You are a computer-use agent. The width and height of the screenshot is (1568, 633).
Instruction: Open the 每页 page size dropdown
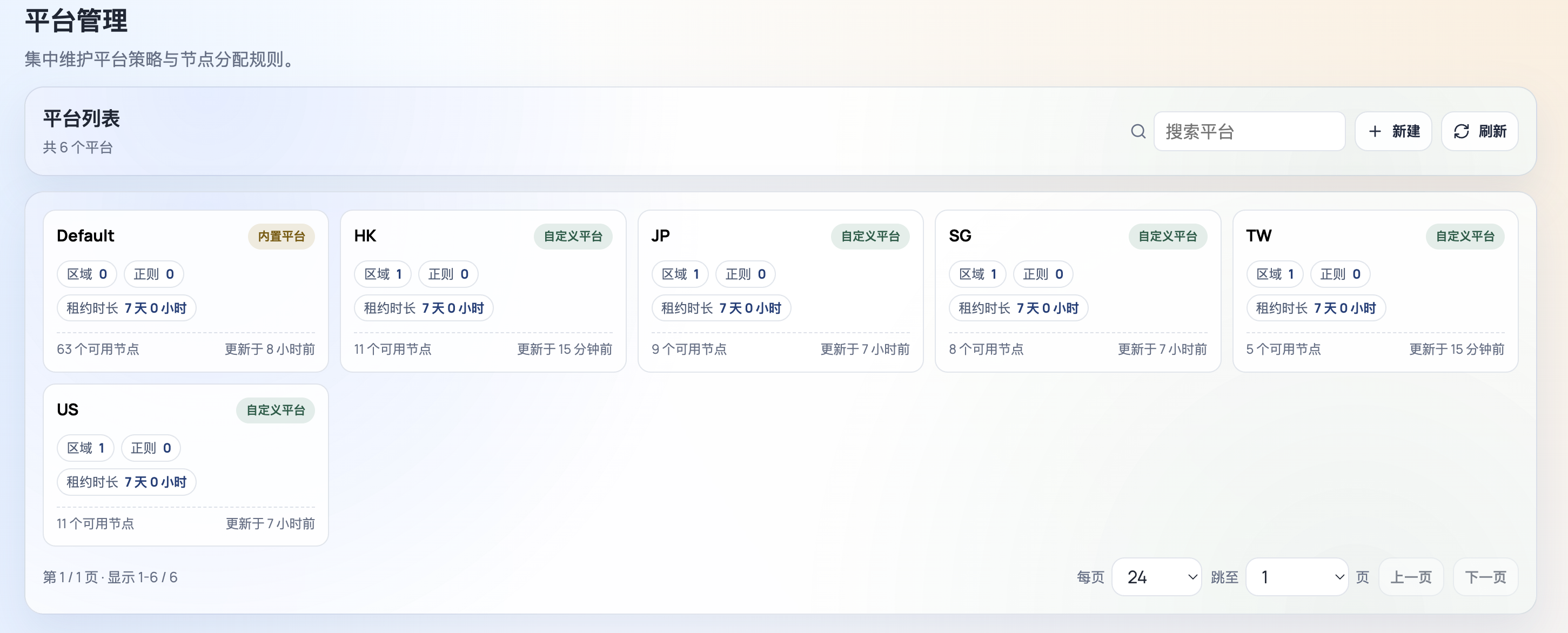point(1156,576)
